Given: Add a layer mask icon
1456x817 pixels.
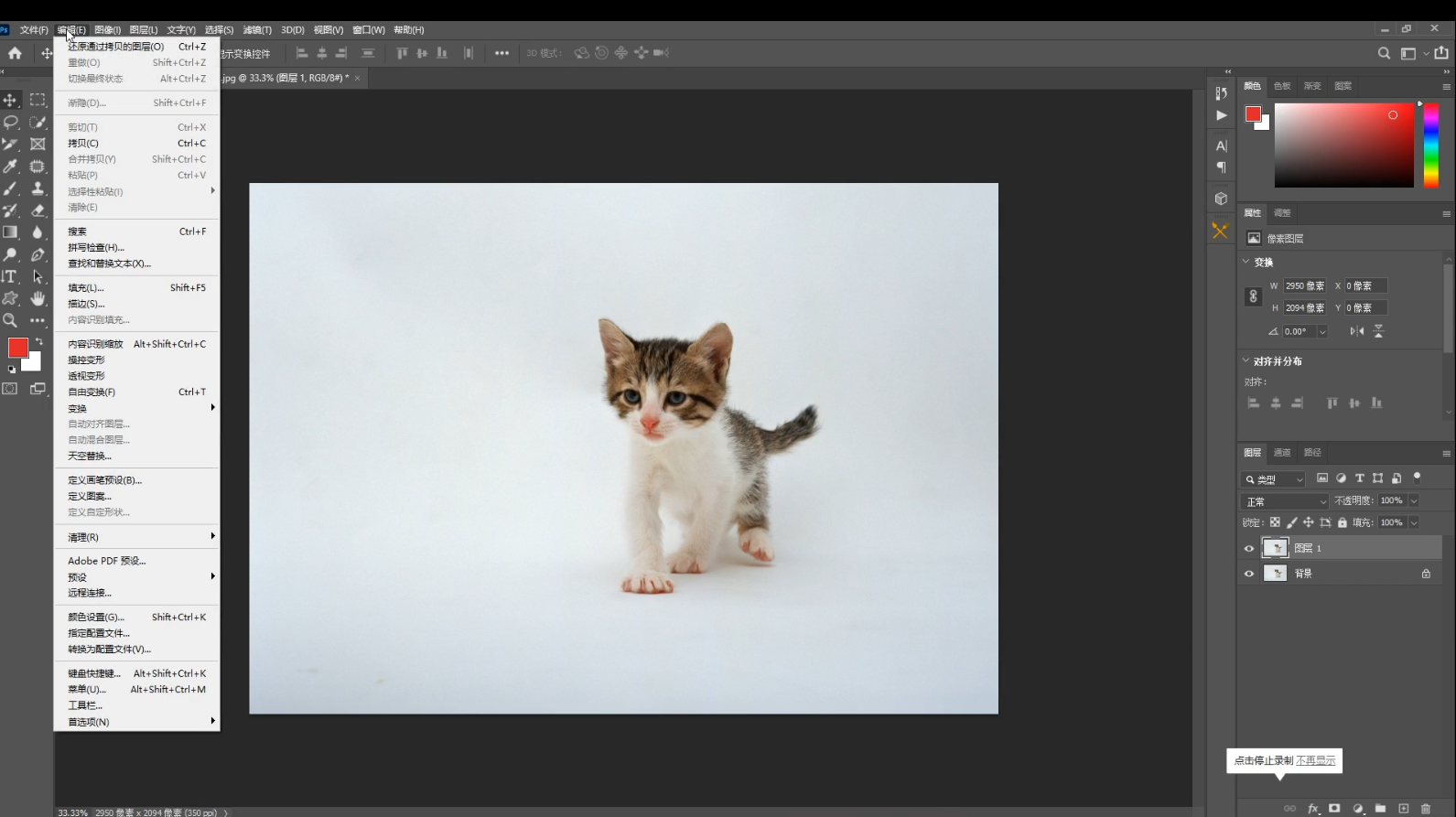Looking at the screenshot, I should pyautogui.click(x=1335, y=809).
